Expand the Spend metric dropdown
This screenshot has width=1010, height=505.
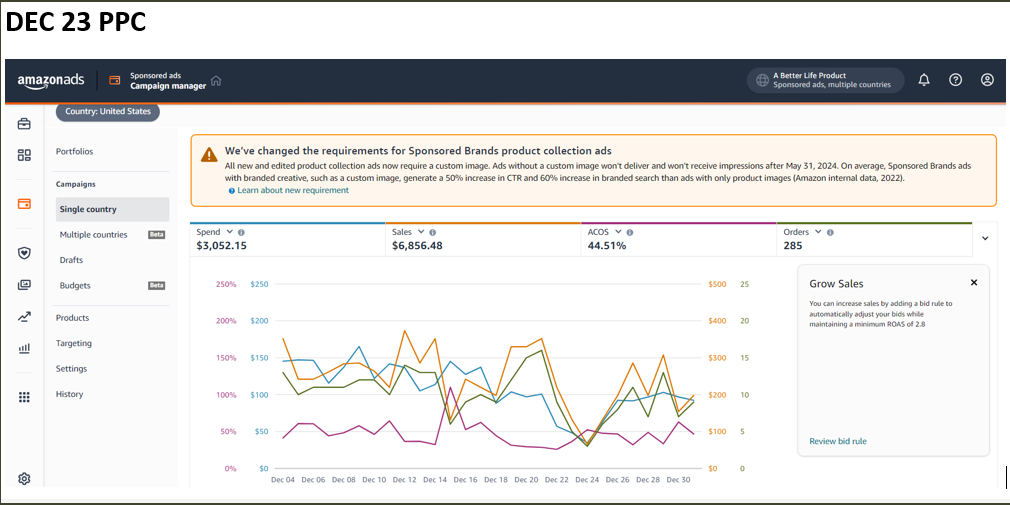point(228,232)
